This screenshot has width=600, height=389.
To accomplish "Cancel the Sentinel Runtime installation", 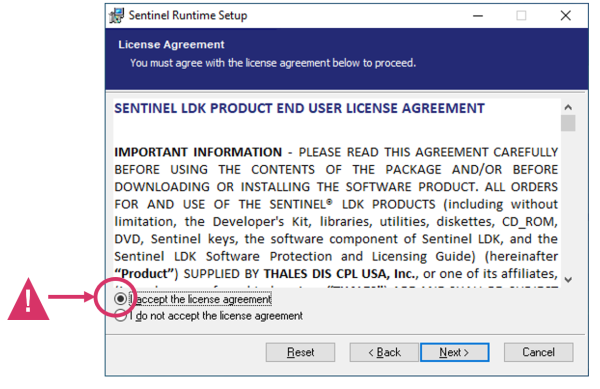I will click(x=538, y=352).
